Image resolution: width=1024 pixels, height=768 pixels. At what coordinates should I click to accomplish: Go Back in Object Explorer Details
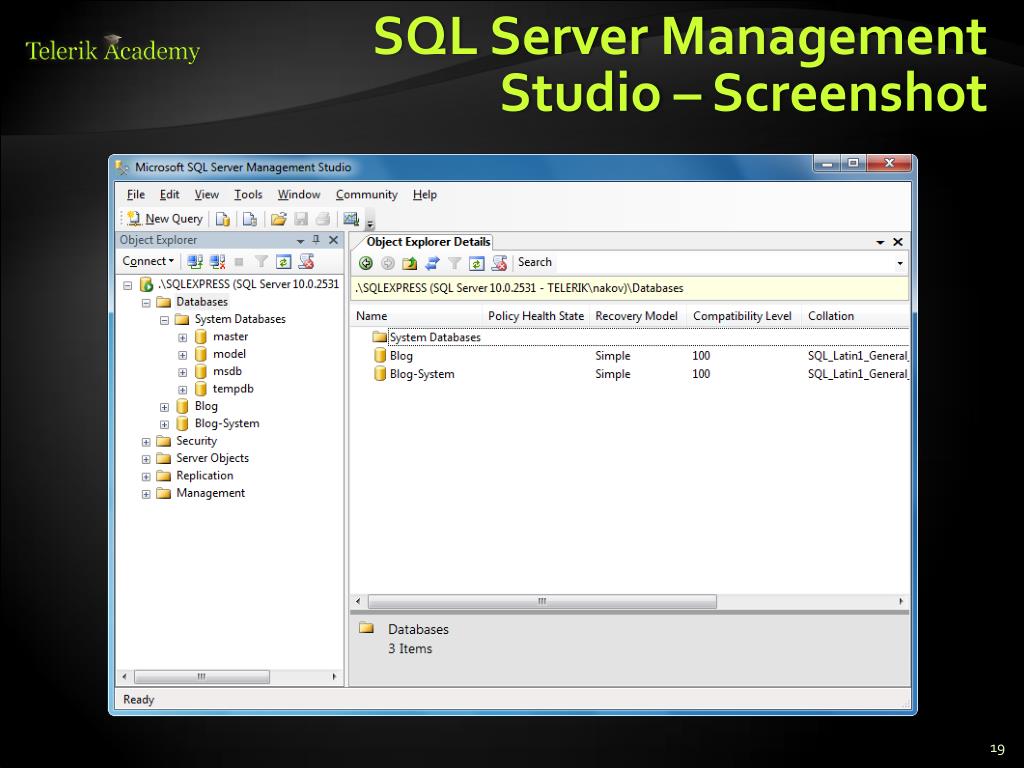(366, 263)
